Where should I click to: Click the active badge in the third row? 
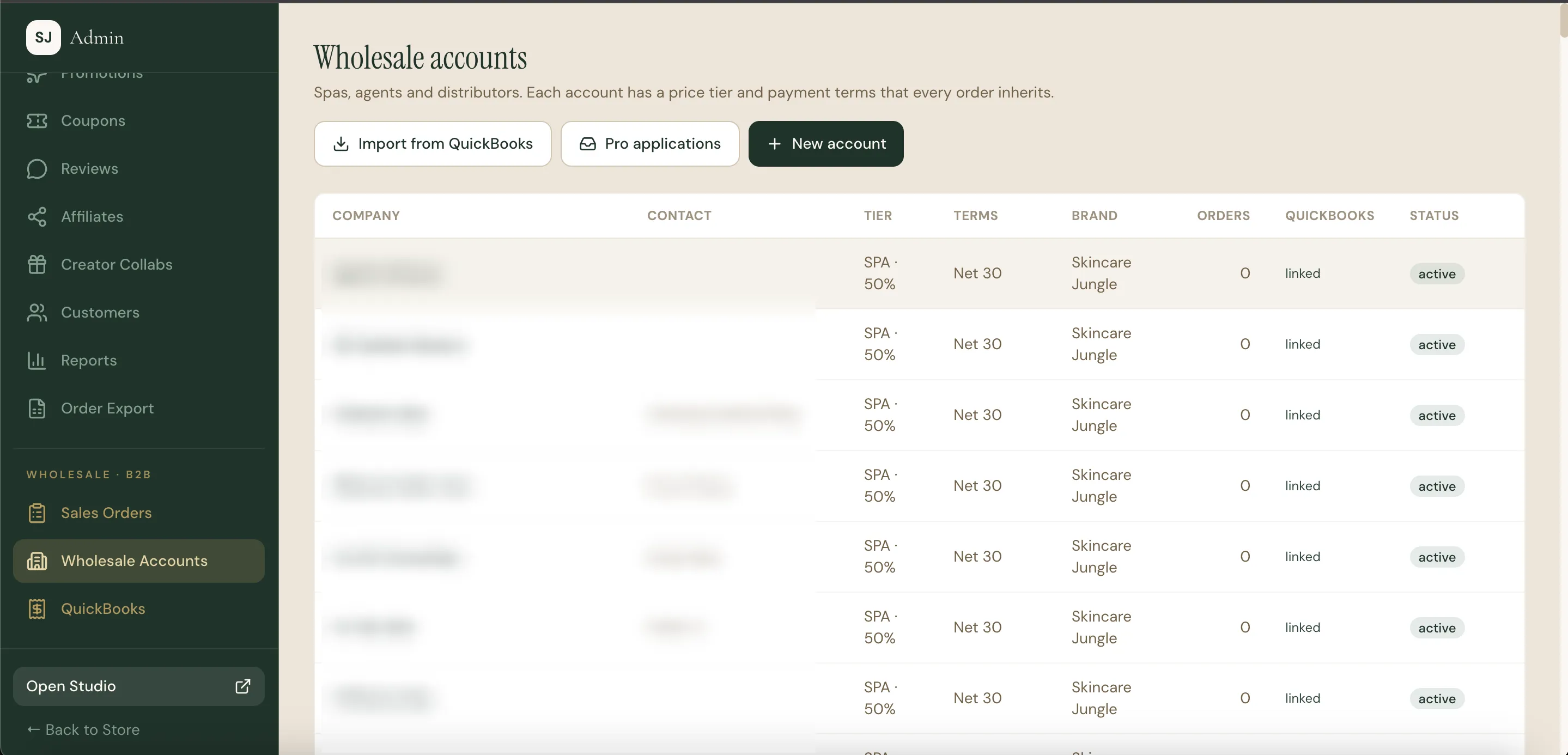tap(1437, 416)
